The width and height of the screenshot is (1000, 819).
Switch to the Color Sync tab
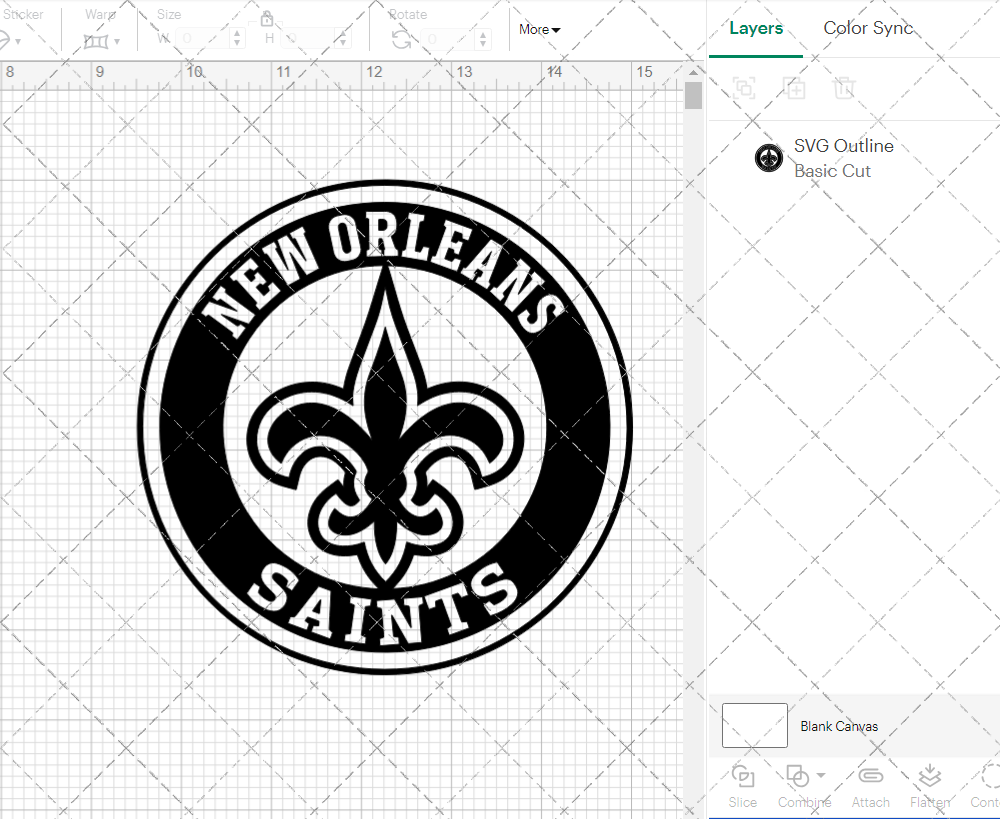coord(868,28)
